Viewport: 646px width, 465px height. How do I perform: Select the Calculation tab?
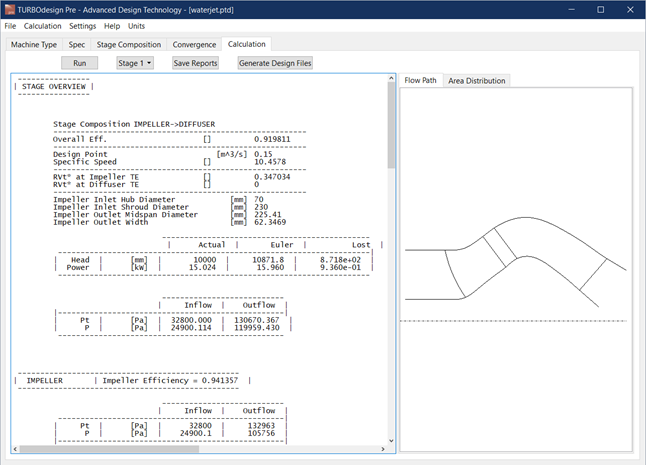(247, 44)
